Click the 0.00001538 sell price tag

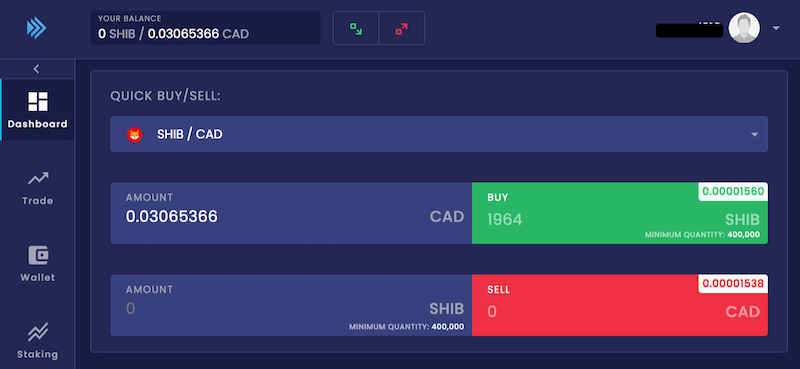(733, 284)
